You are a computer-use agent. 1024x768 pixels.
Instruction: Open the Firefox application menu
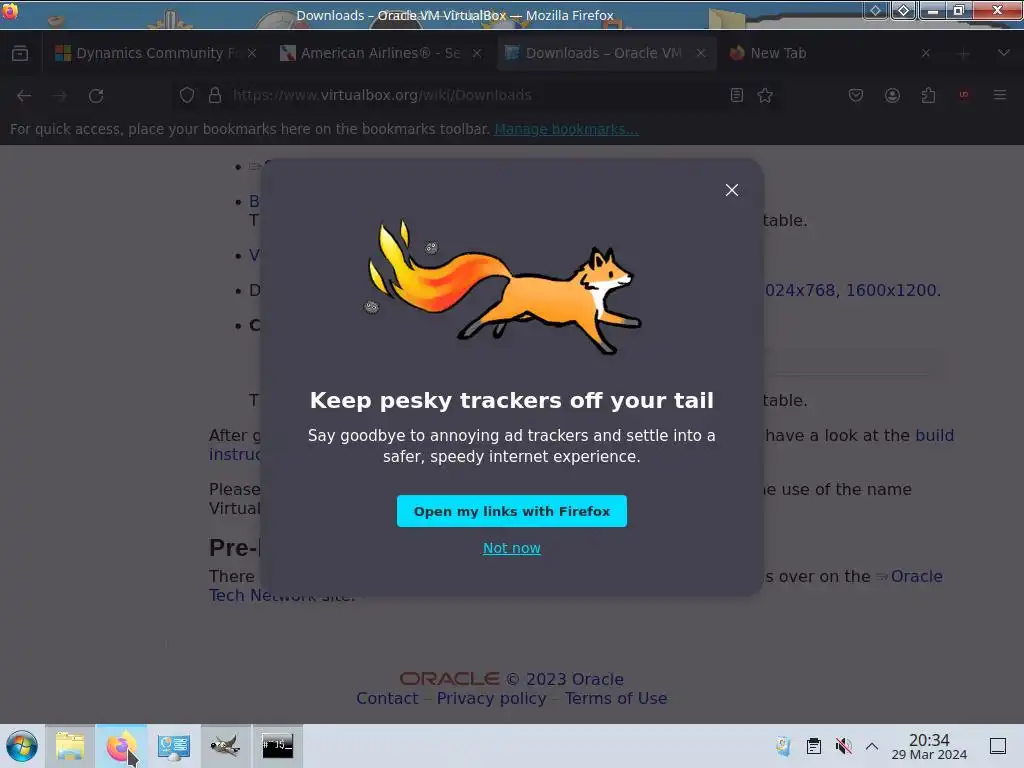pyautogui.click(x=1000, y=95)
